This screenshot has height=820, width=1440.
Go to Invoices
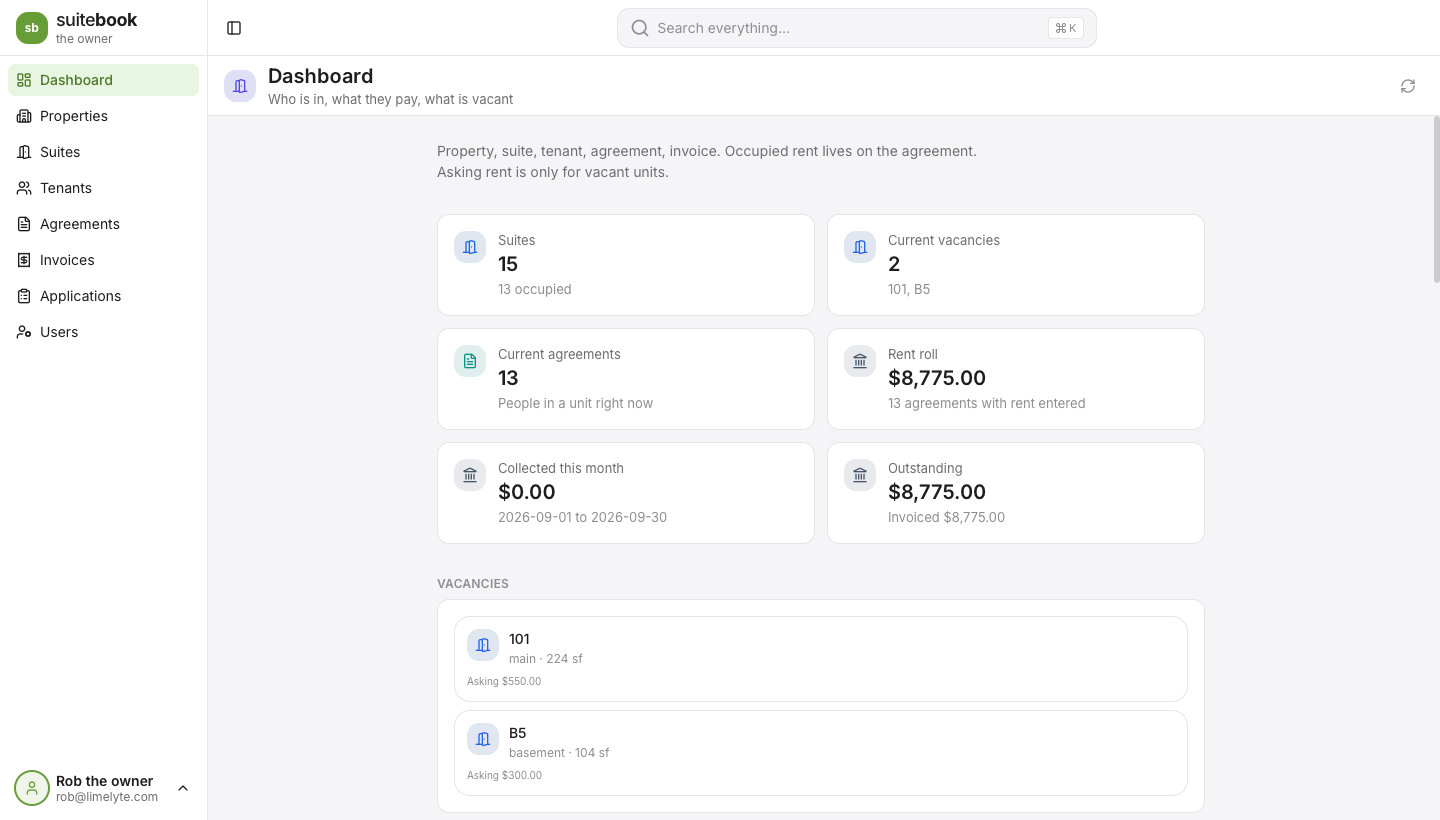pos(104,260)
